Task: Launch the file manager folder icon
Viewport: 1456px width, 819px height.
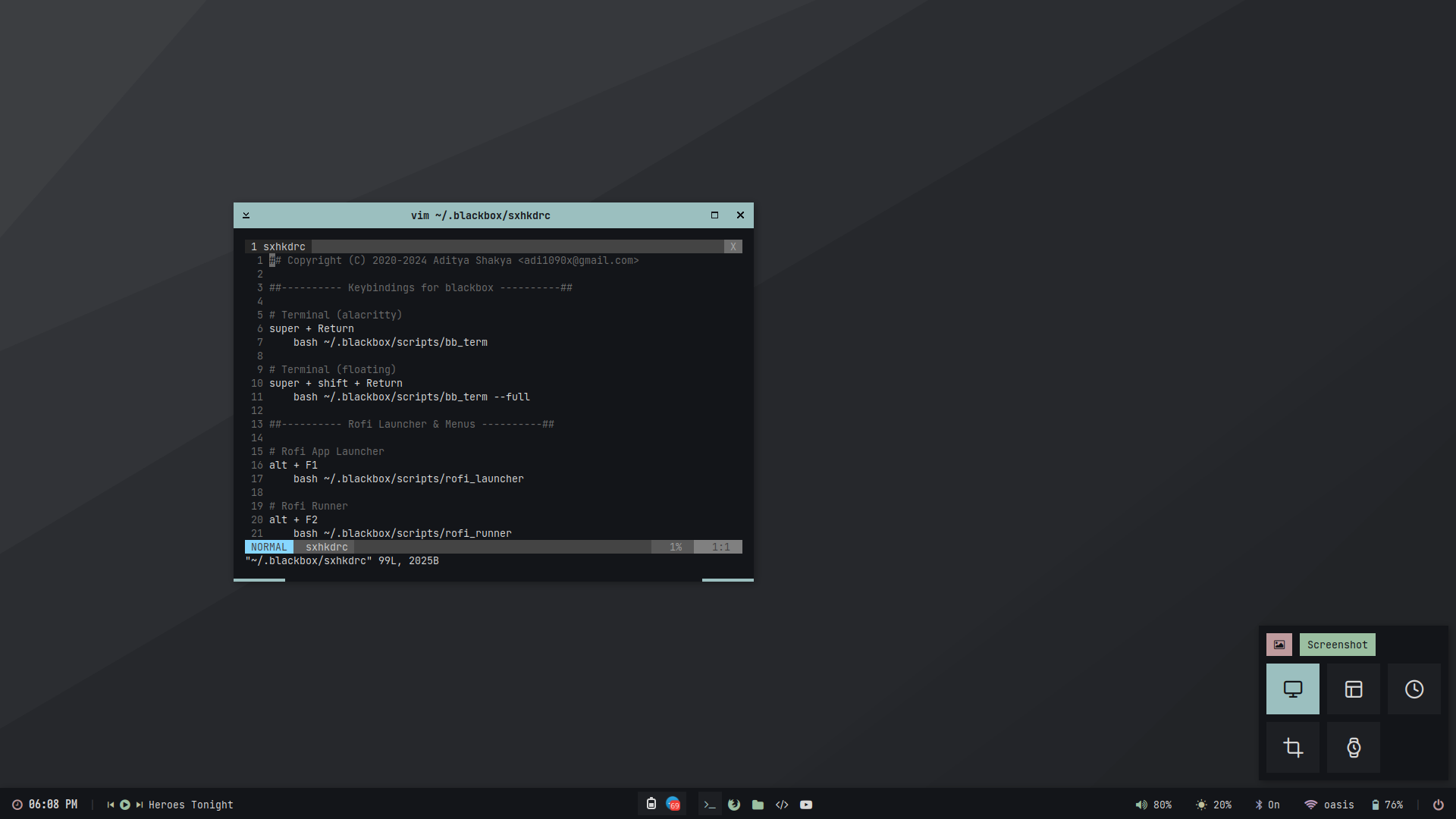Action: pyautogui.click(x=758, y=805)
